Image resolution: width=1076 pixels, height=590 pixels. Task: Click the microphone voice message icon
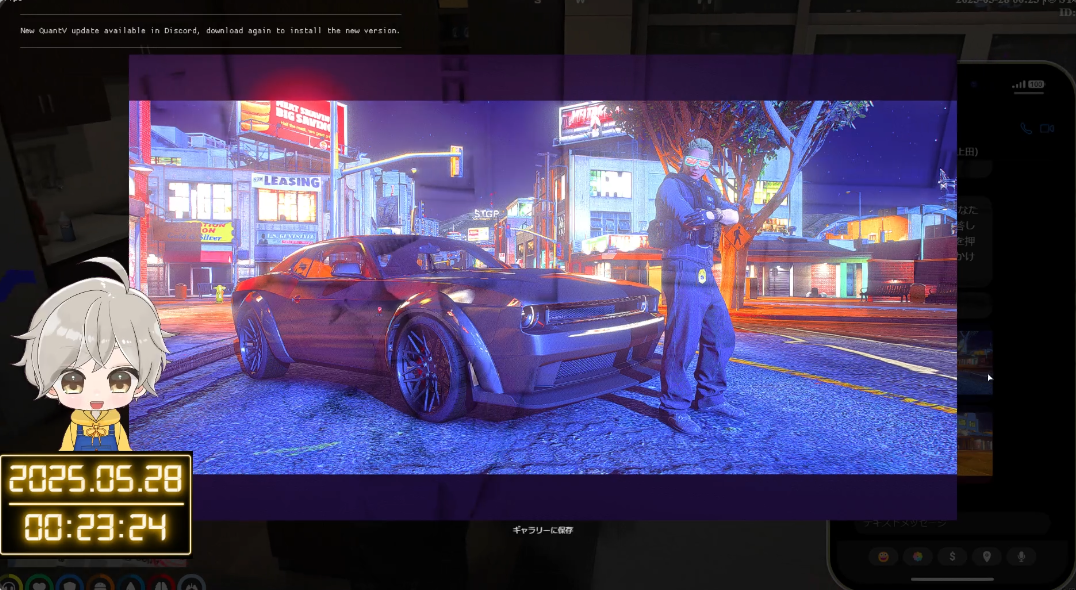pos(1021,556)
